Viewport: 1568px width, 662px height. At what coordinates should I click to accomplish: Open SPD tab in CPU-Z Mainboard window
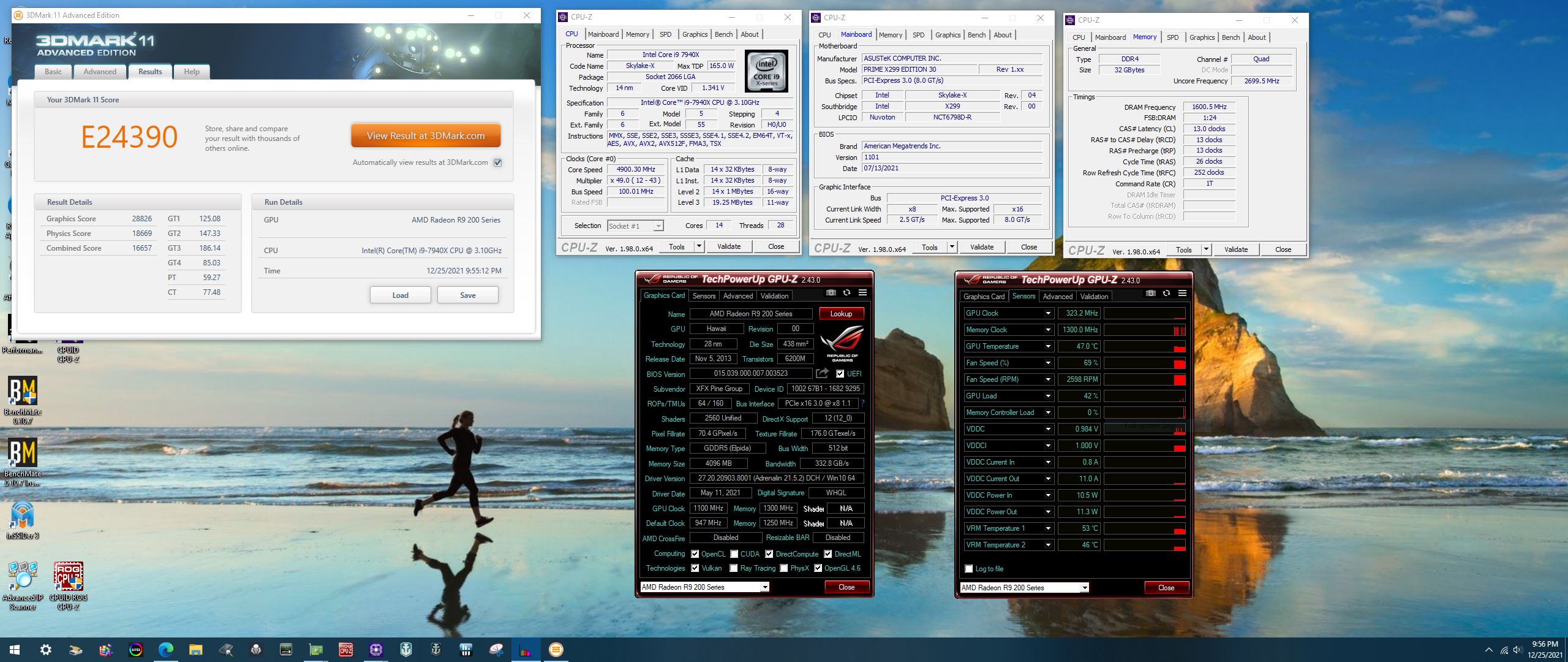pos(918,35)
